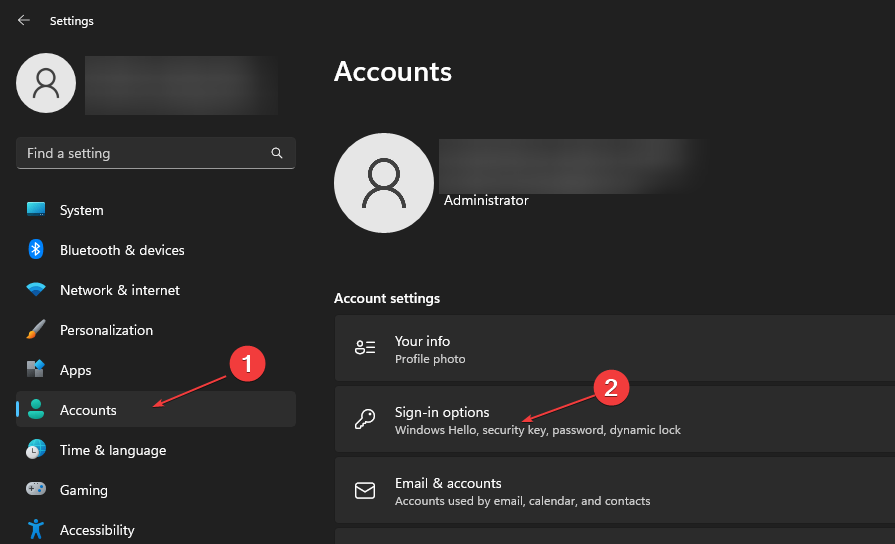Viewport: 895px width, 544px height.
Task: Click the envelope icon beside Email & accounts
Action: (365, 491)
